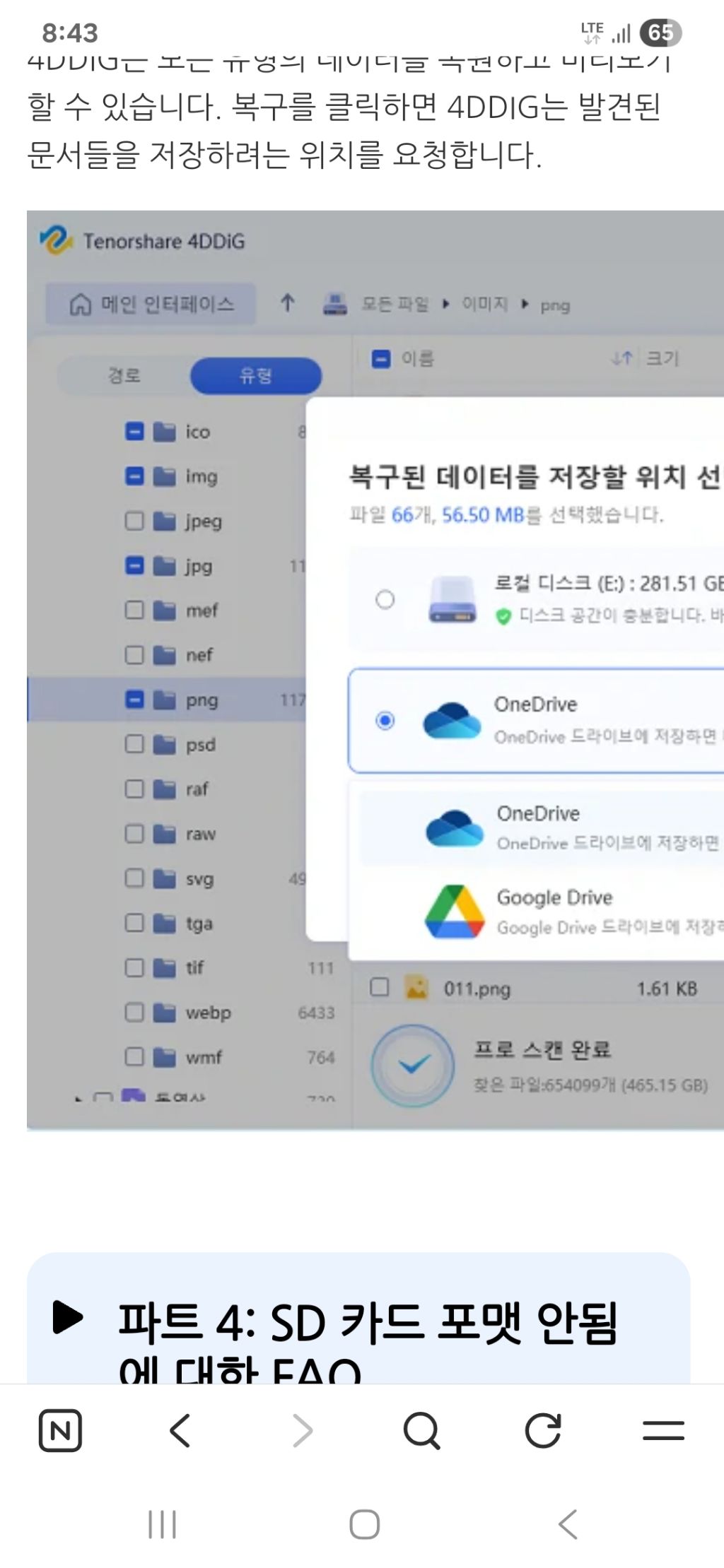This screenshot has height=1568, width=724.
Task: Select the OneDrive radio button
Action: [385, 721]
